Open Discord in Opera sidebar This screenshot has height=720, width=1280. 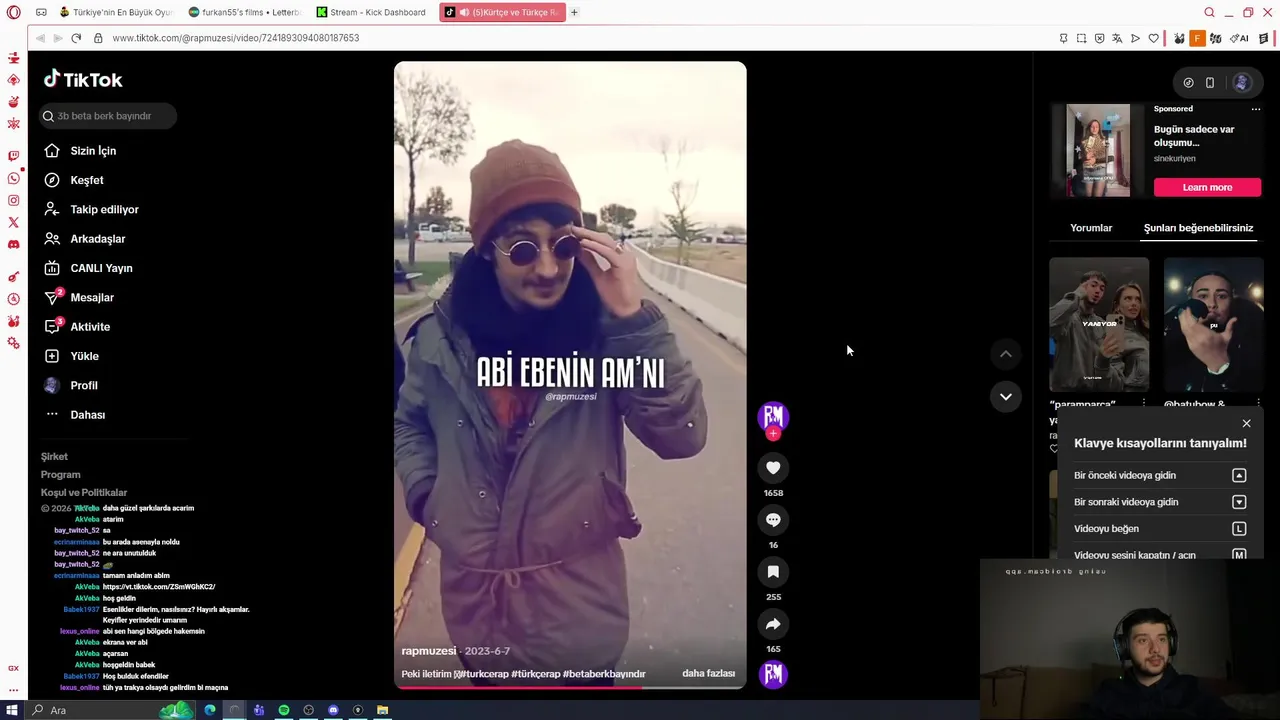click(13, 244)
